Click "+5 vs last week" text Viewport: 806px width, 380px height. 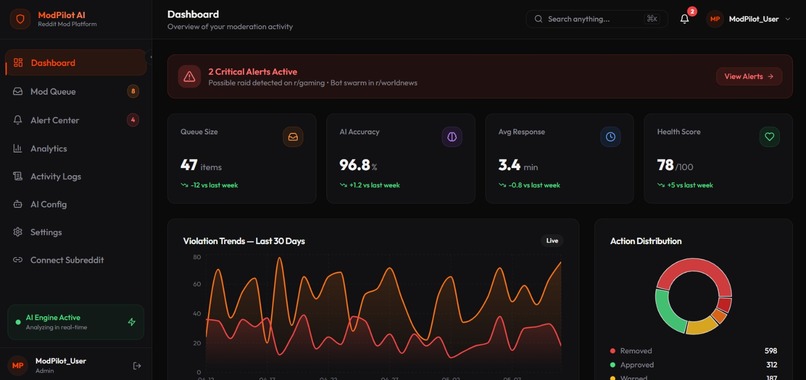(690, 185)
